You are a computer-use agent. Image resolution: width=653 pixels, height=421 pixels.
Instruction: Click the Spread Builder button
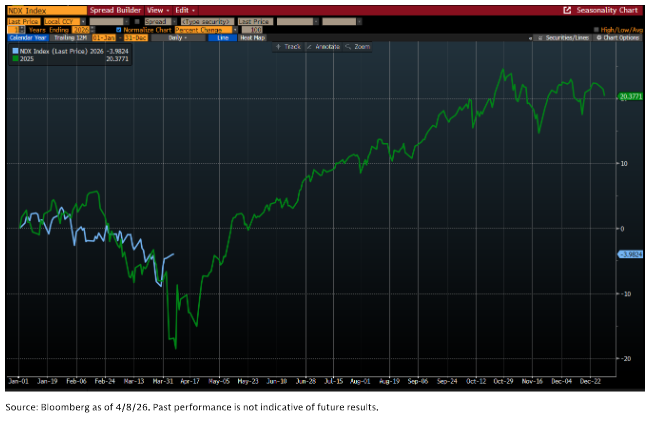(x=117, y=10)
